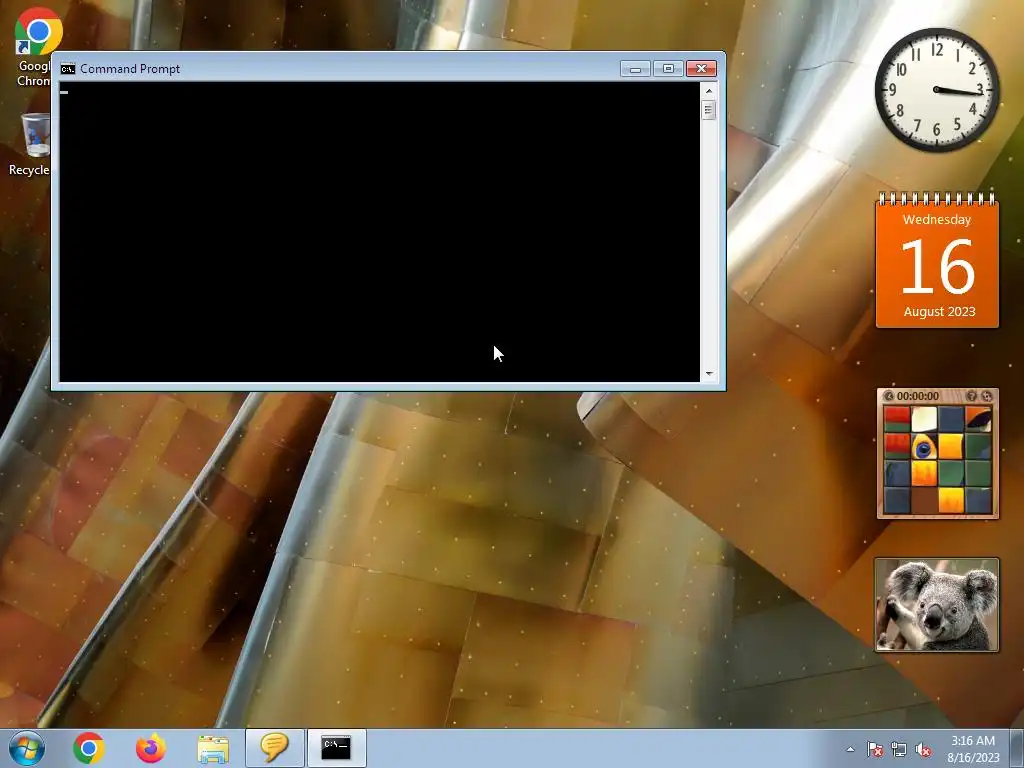The height and width of the screenshot is (768, 1024).
Task: Click the network status tray icon
Action: tap(899, 750)
